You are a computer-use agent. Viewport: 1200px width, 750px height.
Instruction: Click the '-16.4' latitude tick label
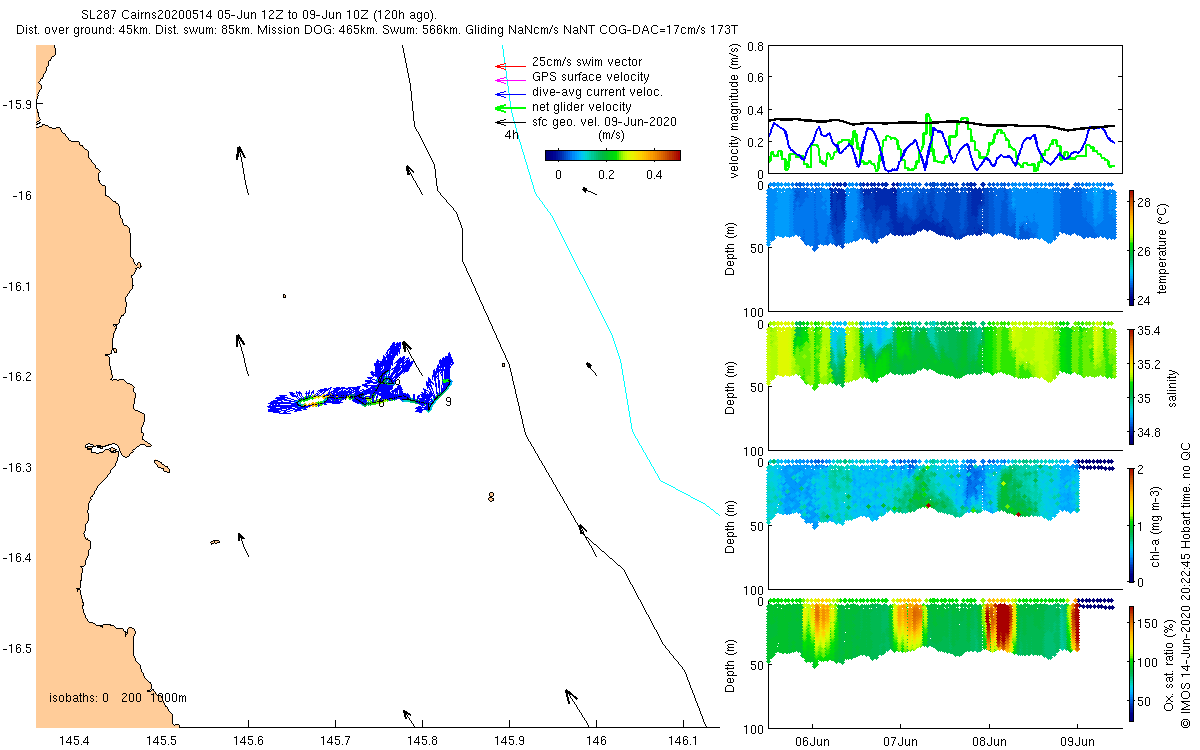[x=17, y=558]
